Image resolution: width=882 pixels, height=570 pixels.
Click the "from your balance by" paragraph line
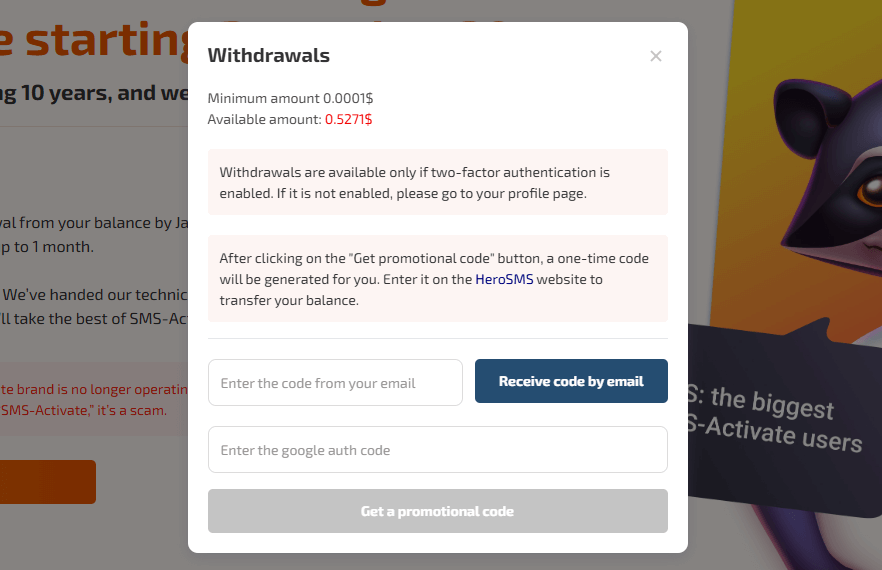(x=95, y=222)
